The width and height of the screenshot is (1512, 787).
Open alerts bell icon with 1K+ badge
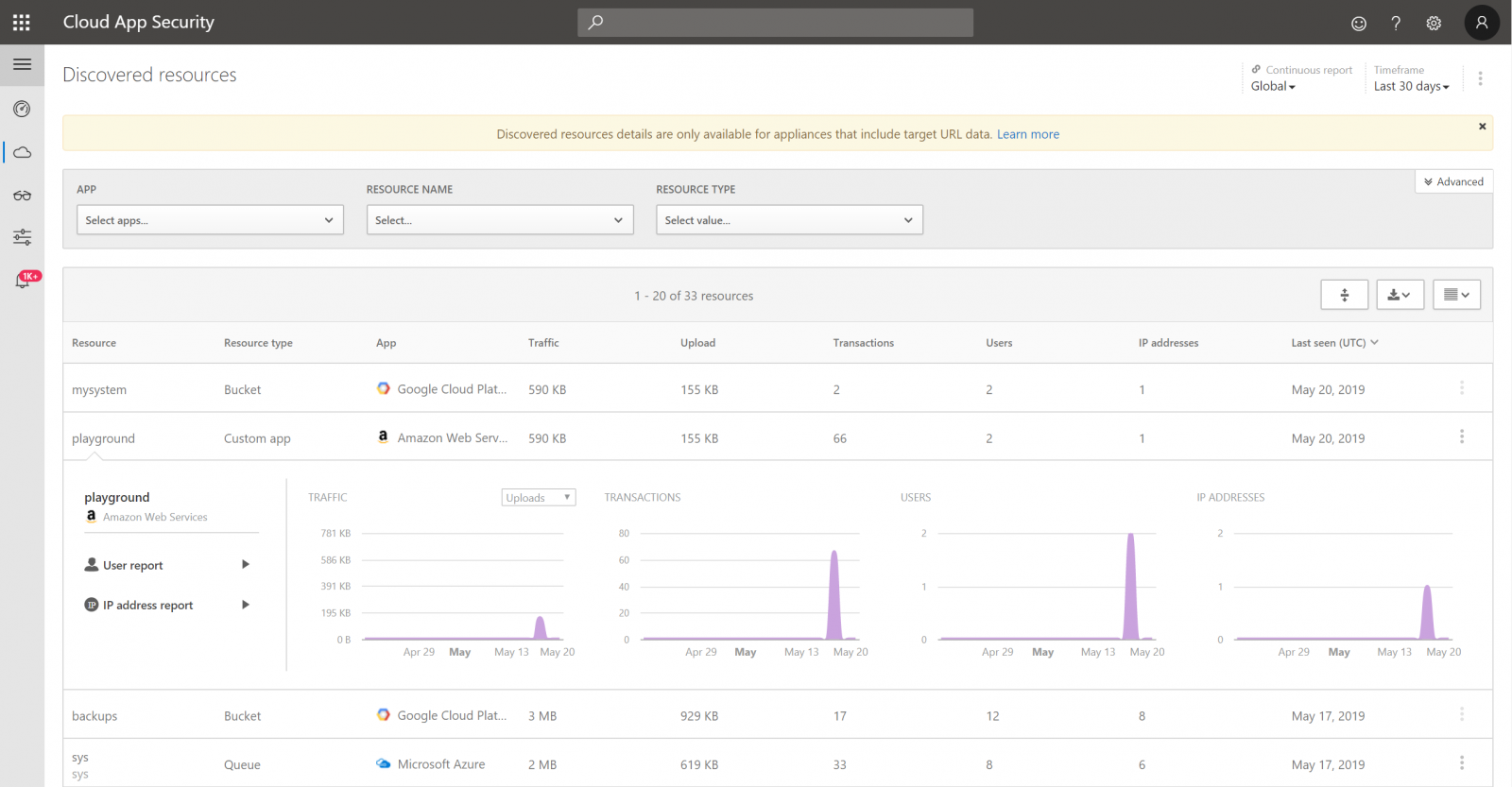point(23,281)
